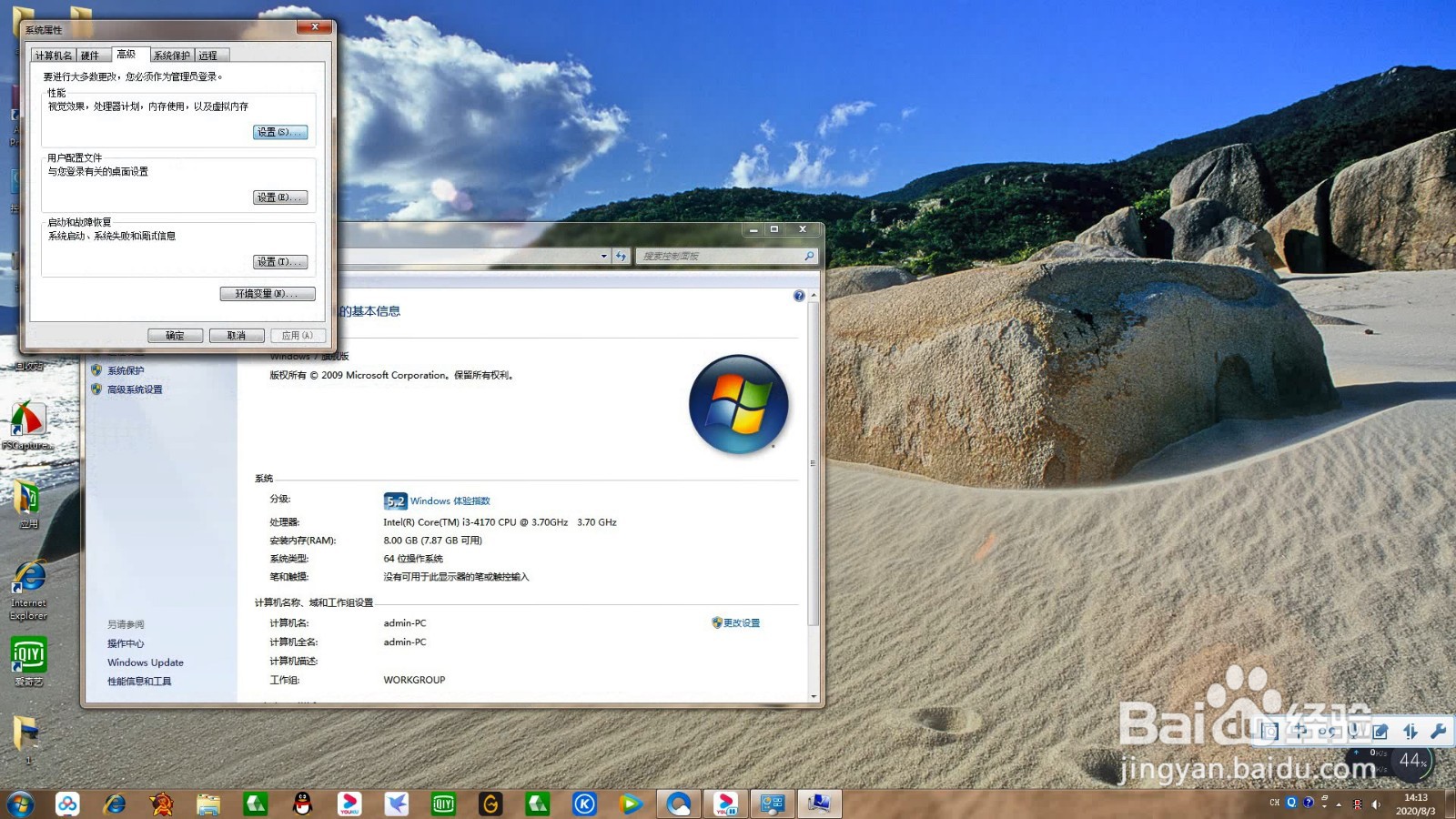
Task: Click the Windows 体验指数 link
Action: [450, 501]
